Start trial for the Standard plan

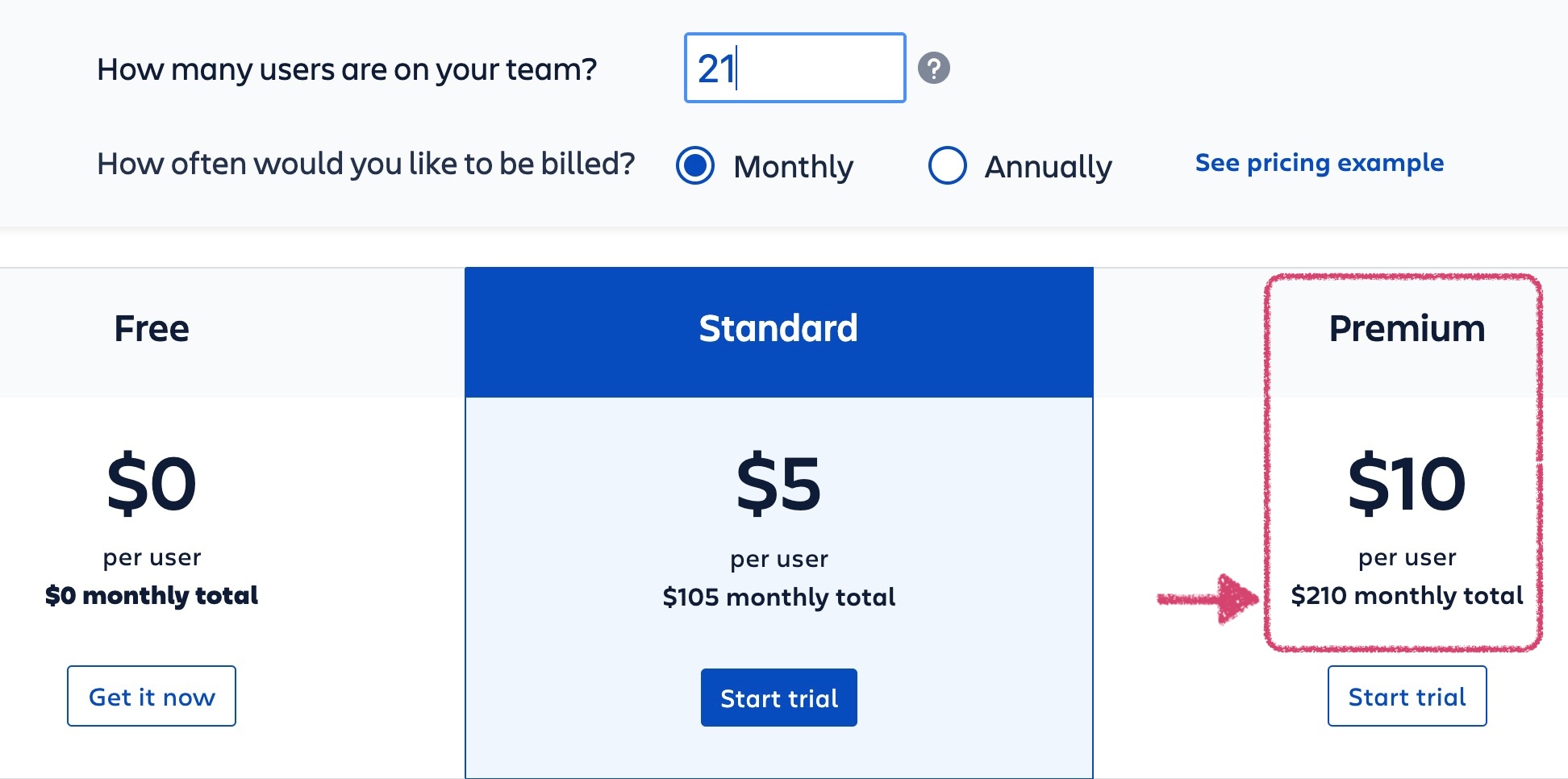778,698
